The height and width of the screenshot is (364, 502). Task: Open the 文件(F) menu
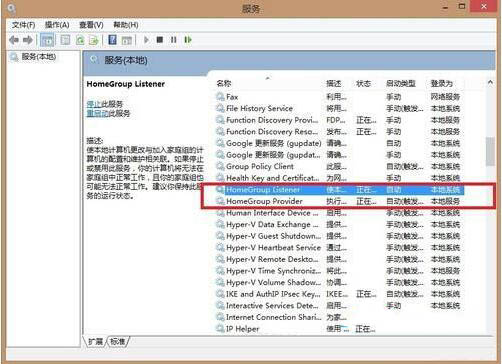[23, 25]
